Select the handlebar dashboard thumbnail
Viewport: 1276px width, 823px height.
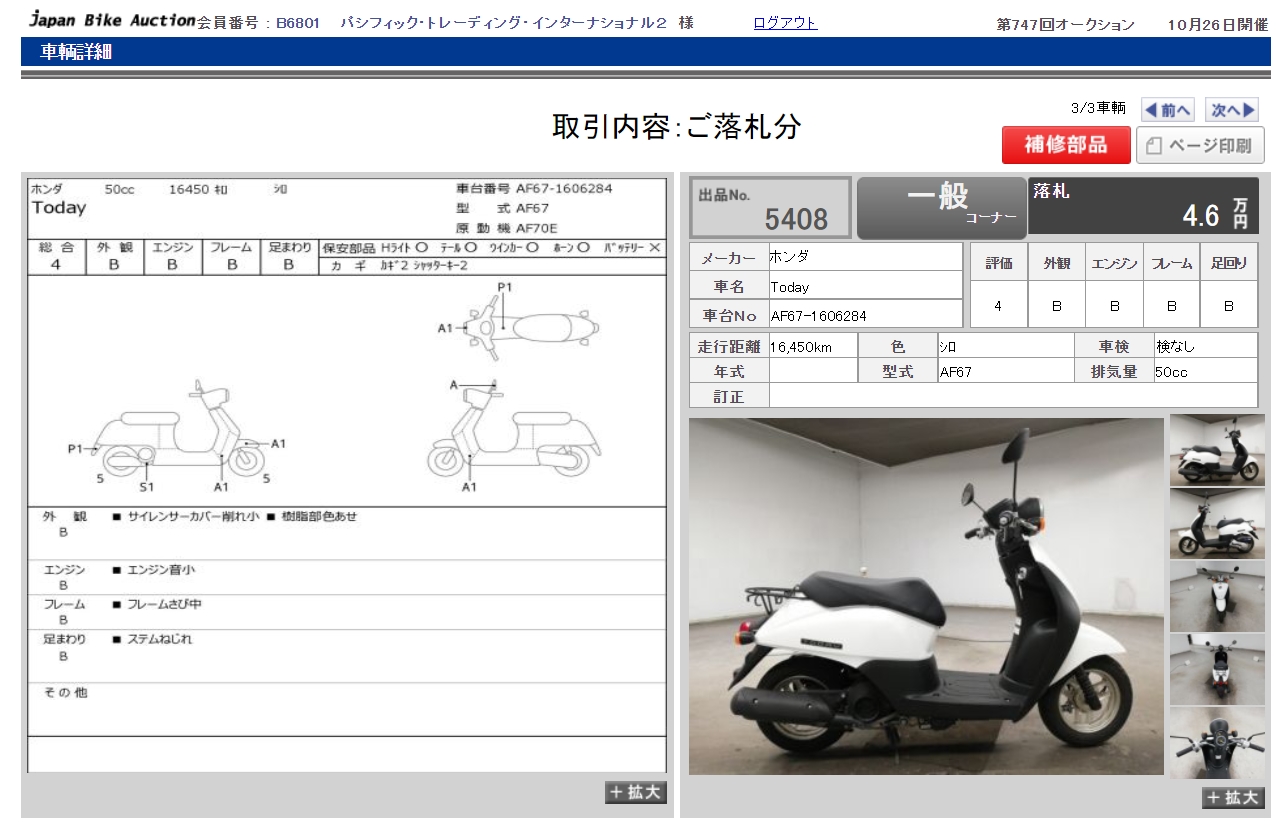(1217, 742)
